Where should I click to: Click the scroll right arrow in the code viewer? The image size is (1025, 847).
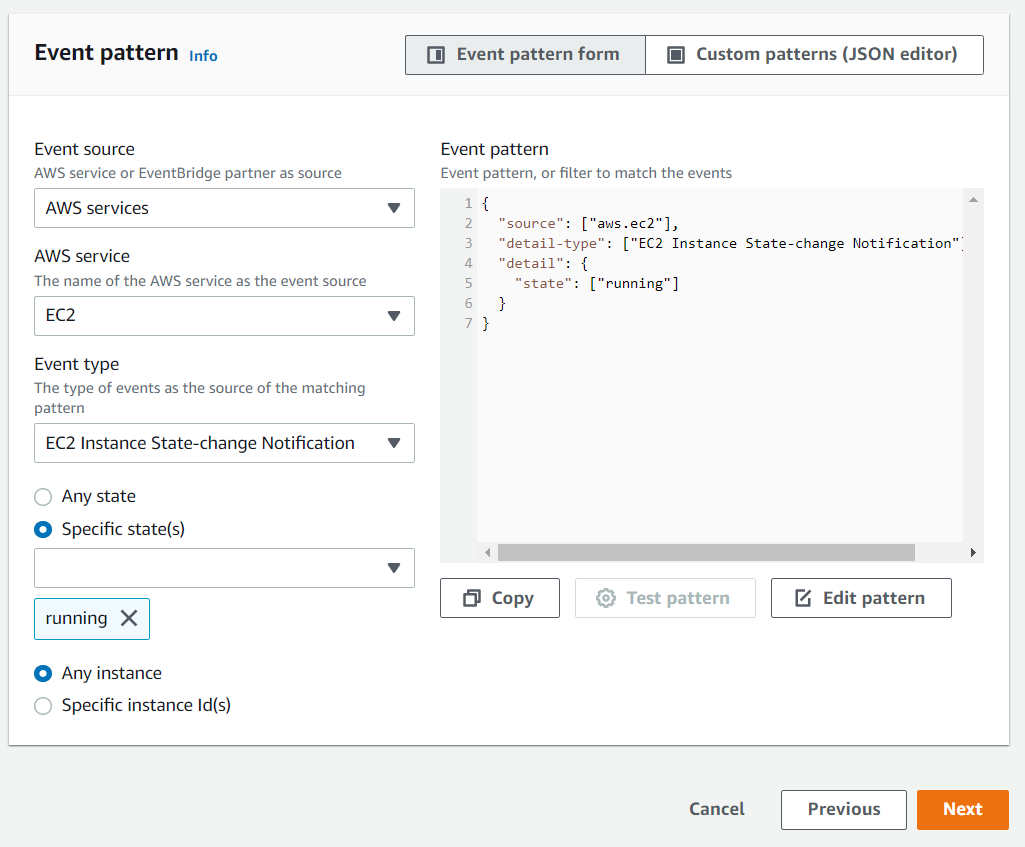click(972, 553)
